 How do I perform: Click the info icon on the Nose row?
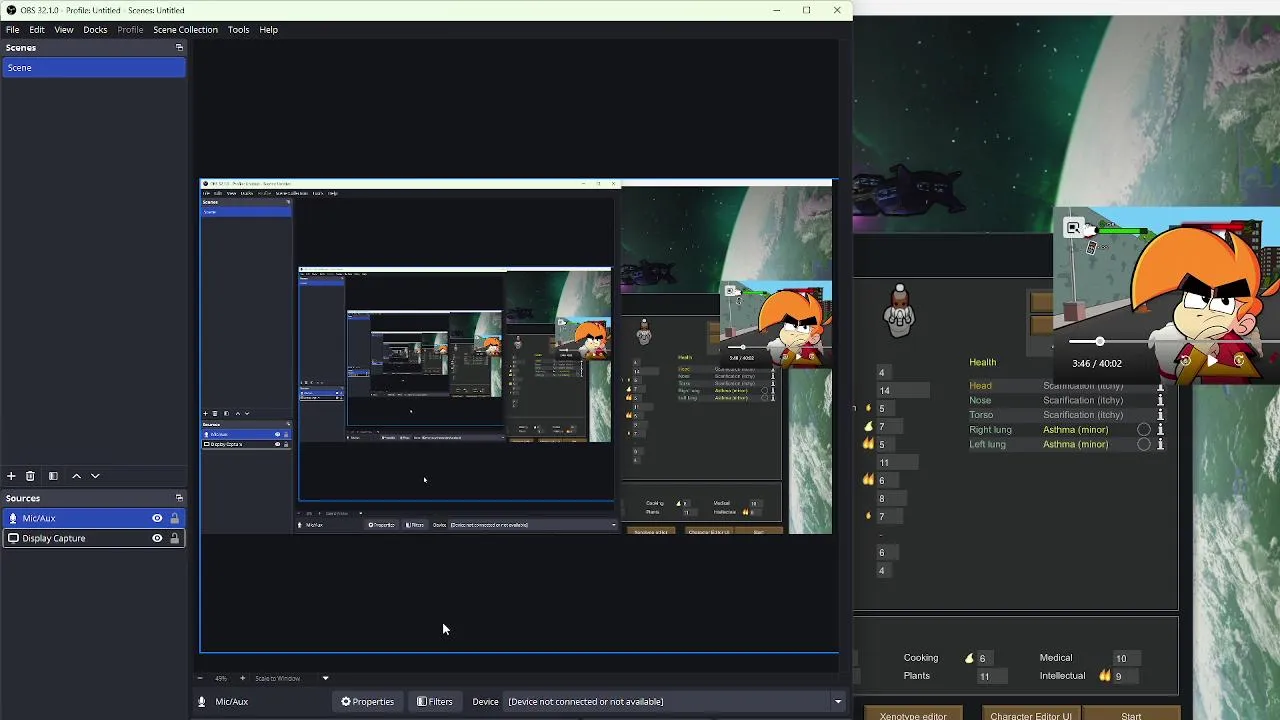point(1160,400)
